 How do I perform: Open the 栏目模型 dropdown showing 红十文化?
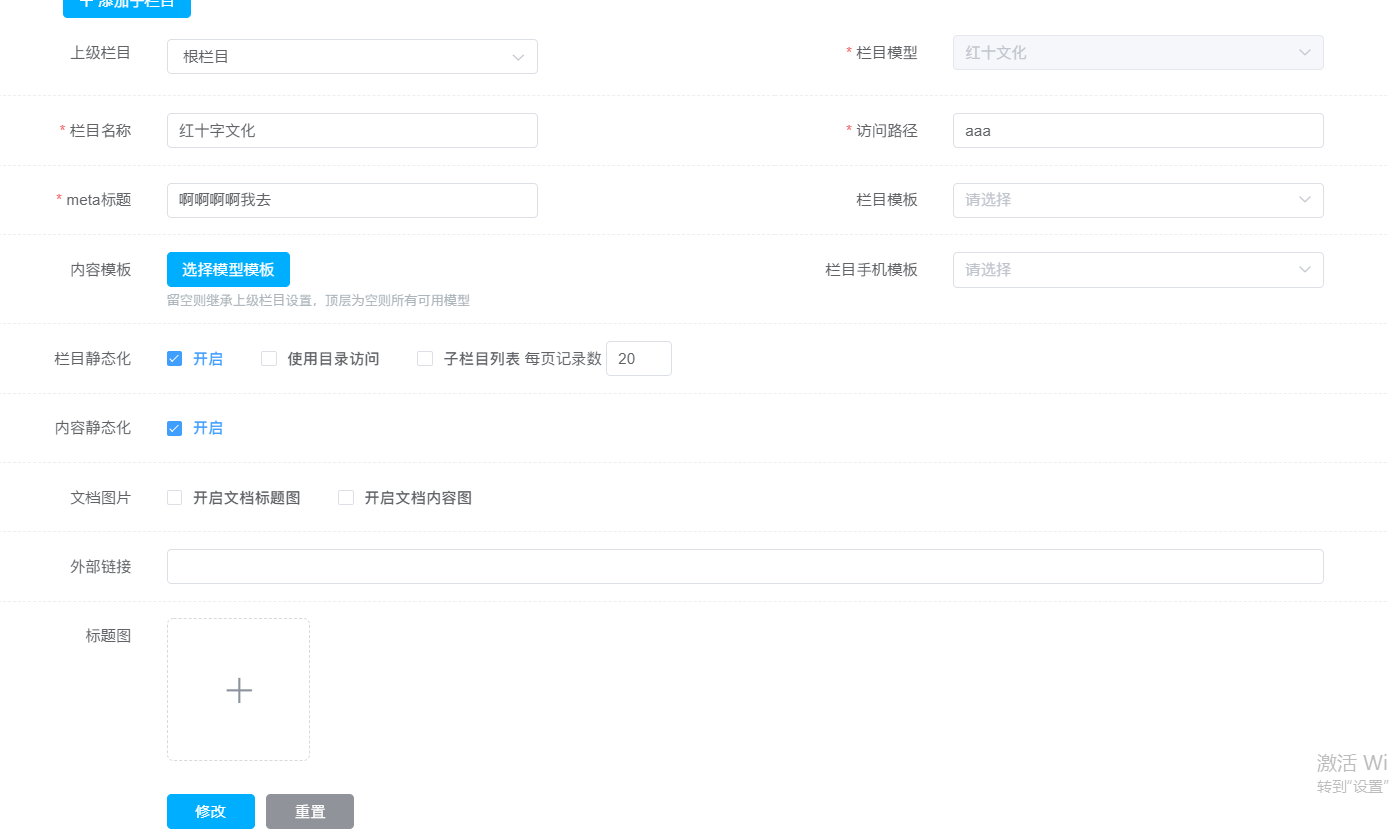(1138, 53)
